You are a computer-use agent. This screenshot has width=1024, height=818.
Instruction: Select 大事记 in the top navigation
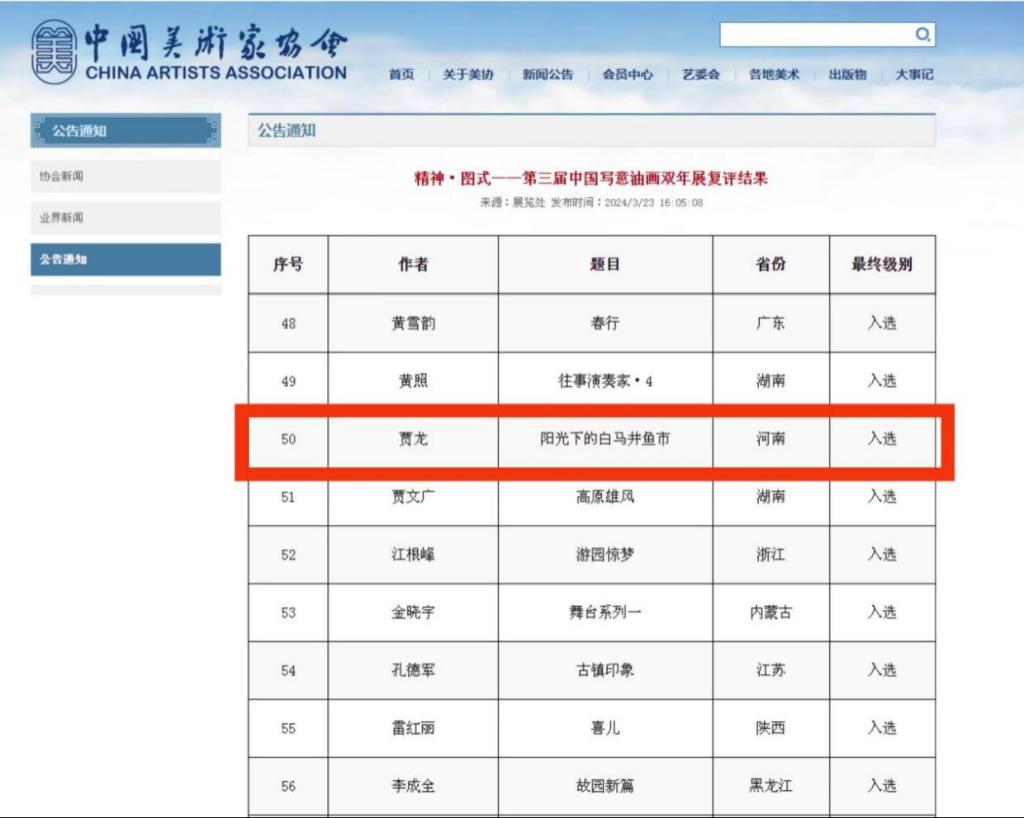(x=914, y=74)
